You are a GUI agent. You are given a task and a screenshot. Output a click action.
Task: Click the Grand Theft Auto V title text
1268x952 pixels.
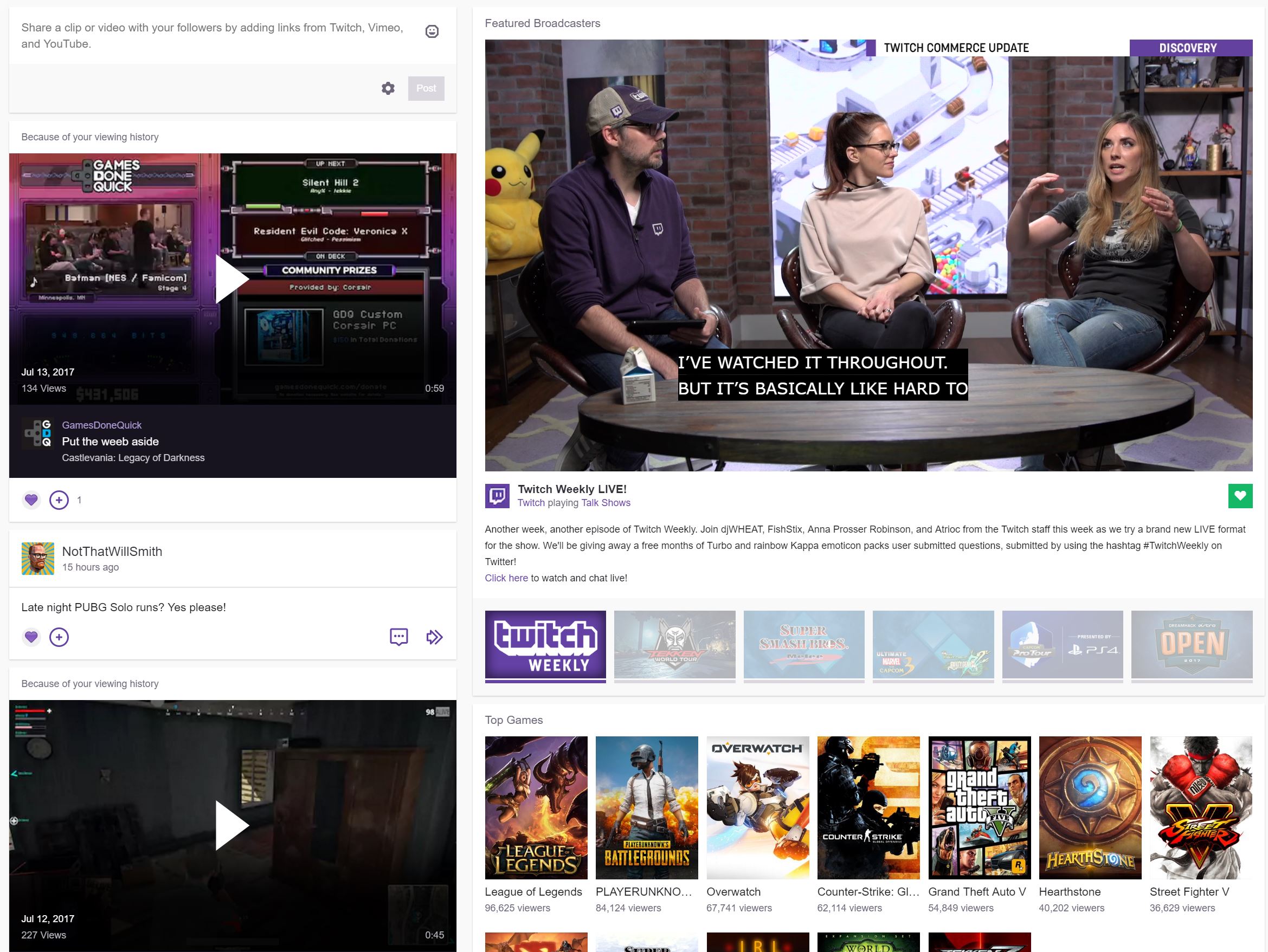tap(976, 892)
